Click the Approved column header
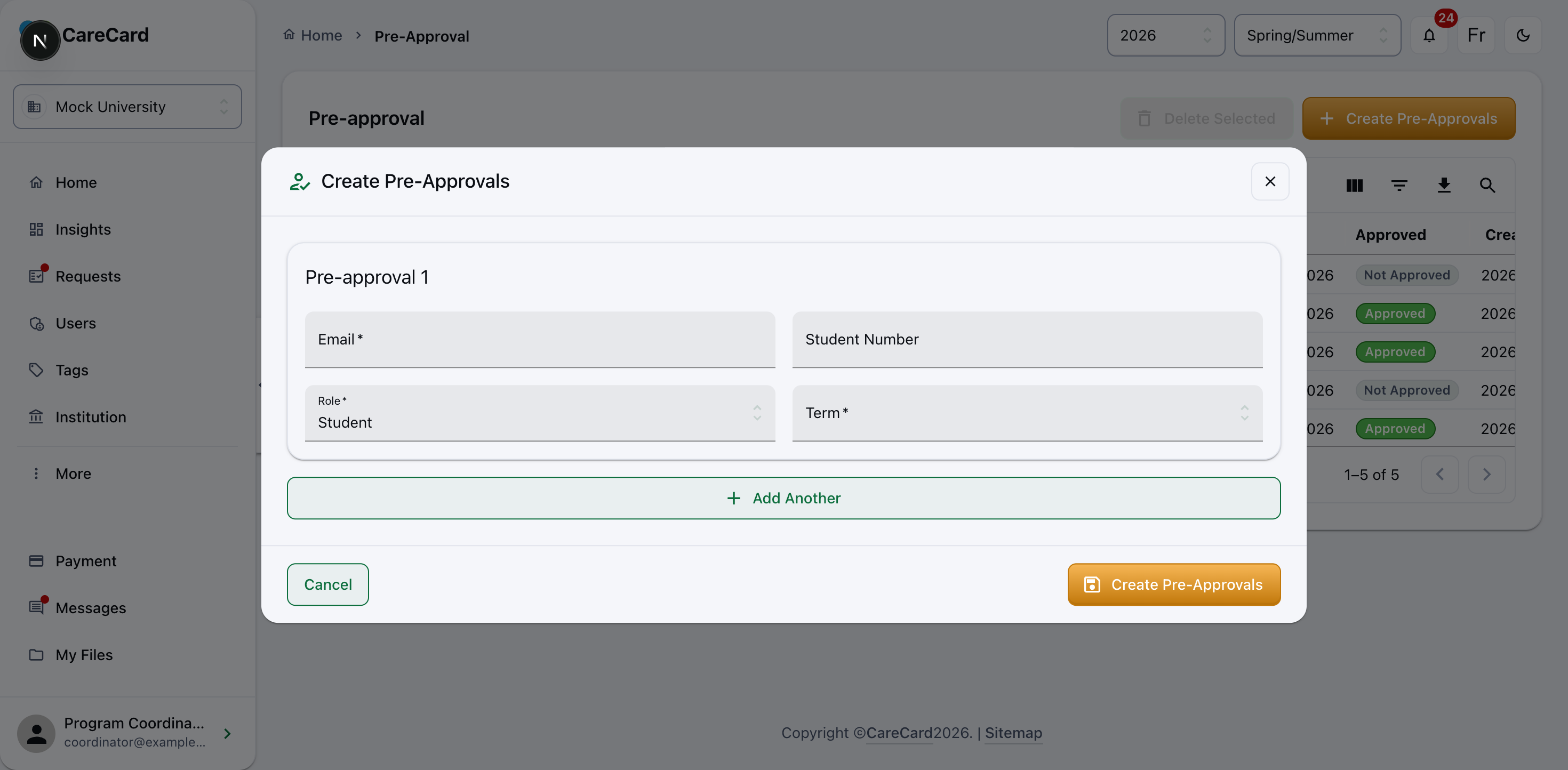This screenshot has height=770, width=1568. pyautogui.click(x=1390, y=234)
